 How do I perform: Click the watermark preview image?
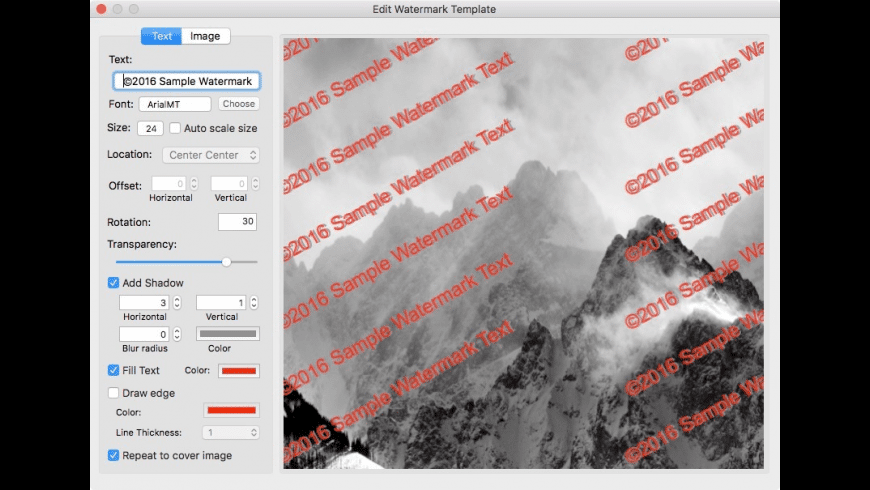click(x=524, y=253)
